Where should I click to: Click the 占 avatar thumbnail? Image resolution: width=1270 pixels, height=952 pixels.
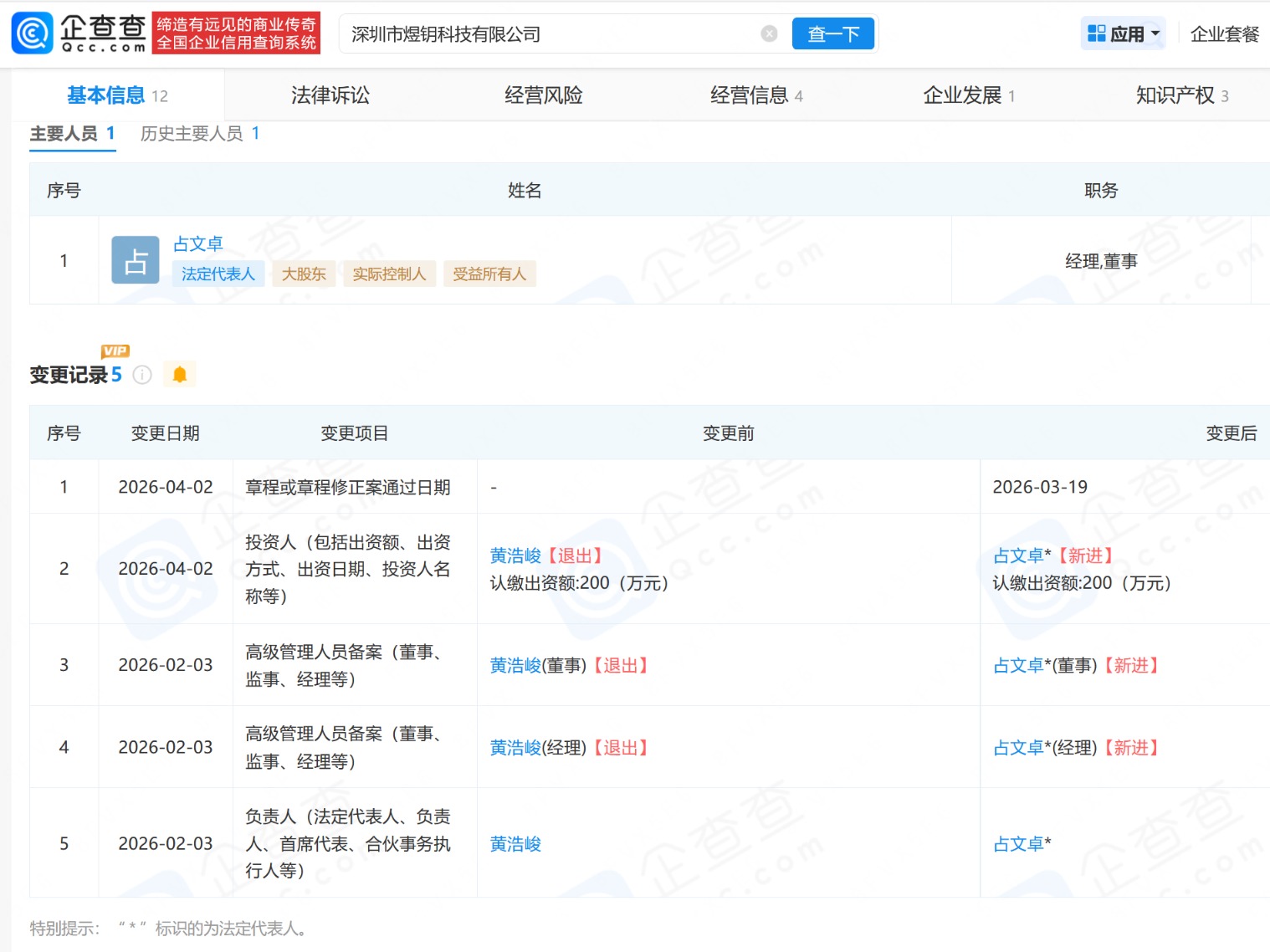tap(136, 260)
